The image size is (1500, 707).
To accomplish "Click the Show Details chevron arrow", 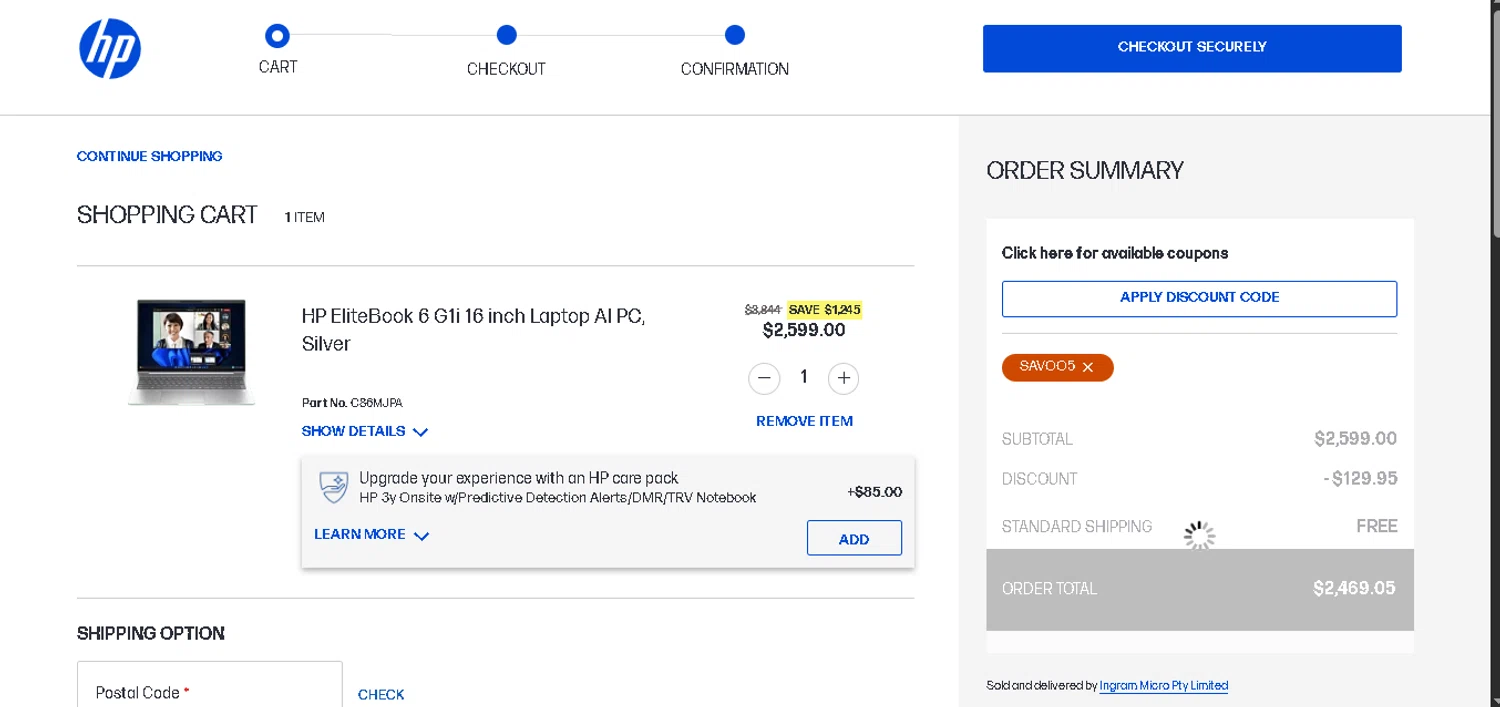I will pyautogui.click(x=421, y=433).
